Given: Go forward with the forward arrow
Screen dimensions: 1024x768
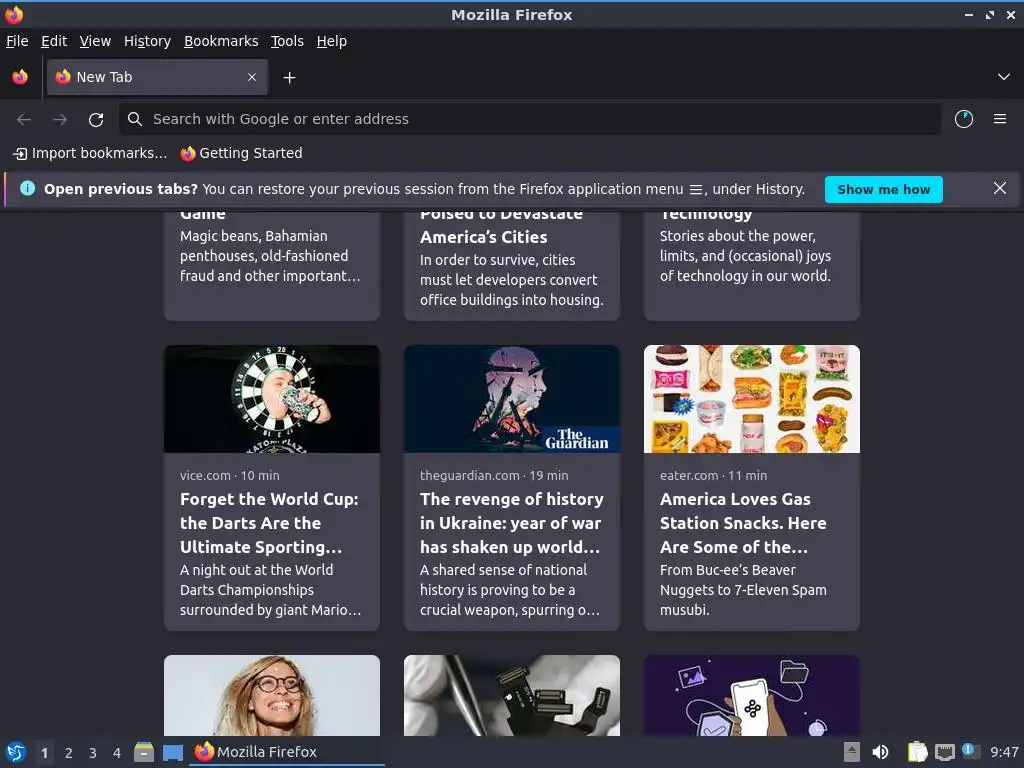Looking at the screenshot, I should pyautogui.click(x=60, y=119).
